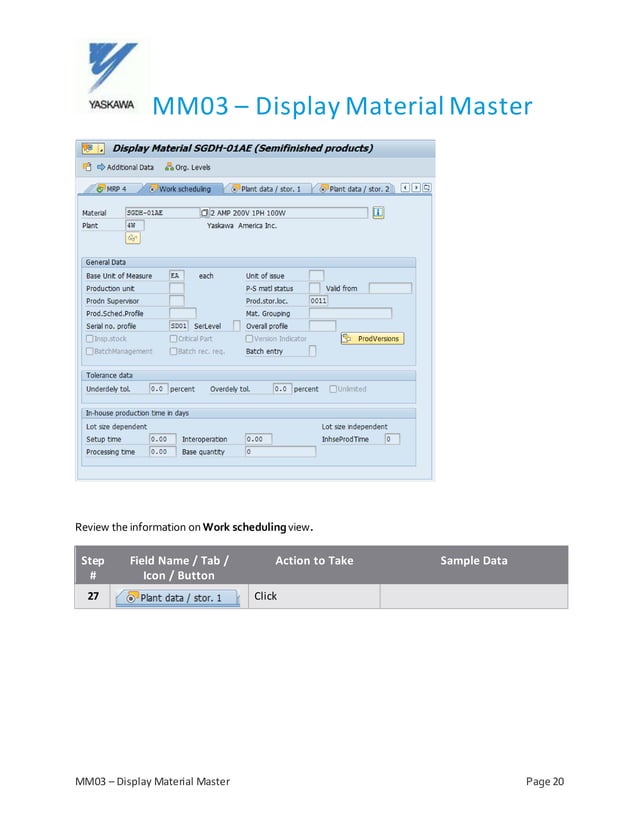Click the glasses icon below Plant
638x826 pixels.
click(x=133, y=238)
